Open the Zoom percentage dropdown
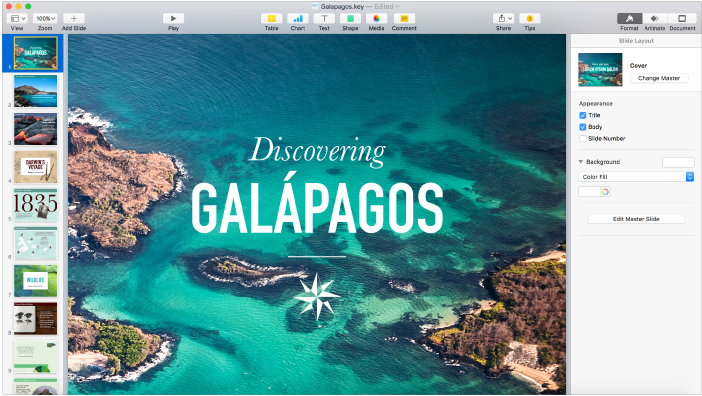702x396 pixels. (x=45, y=18)
